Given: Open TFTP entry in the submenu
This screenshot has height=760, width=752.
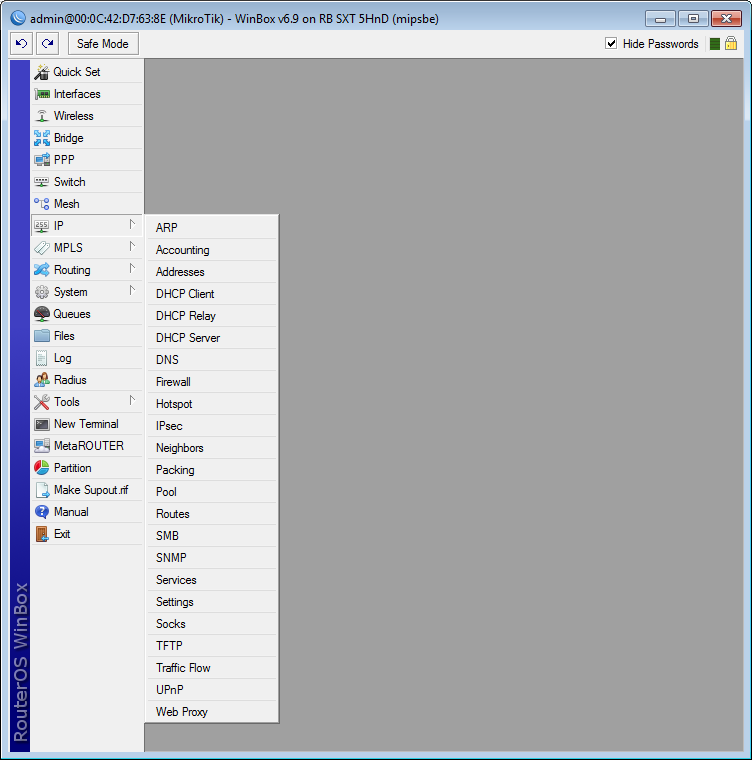Looking at the screenshot, I should (212, 646).
